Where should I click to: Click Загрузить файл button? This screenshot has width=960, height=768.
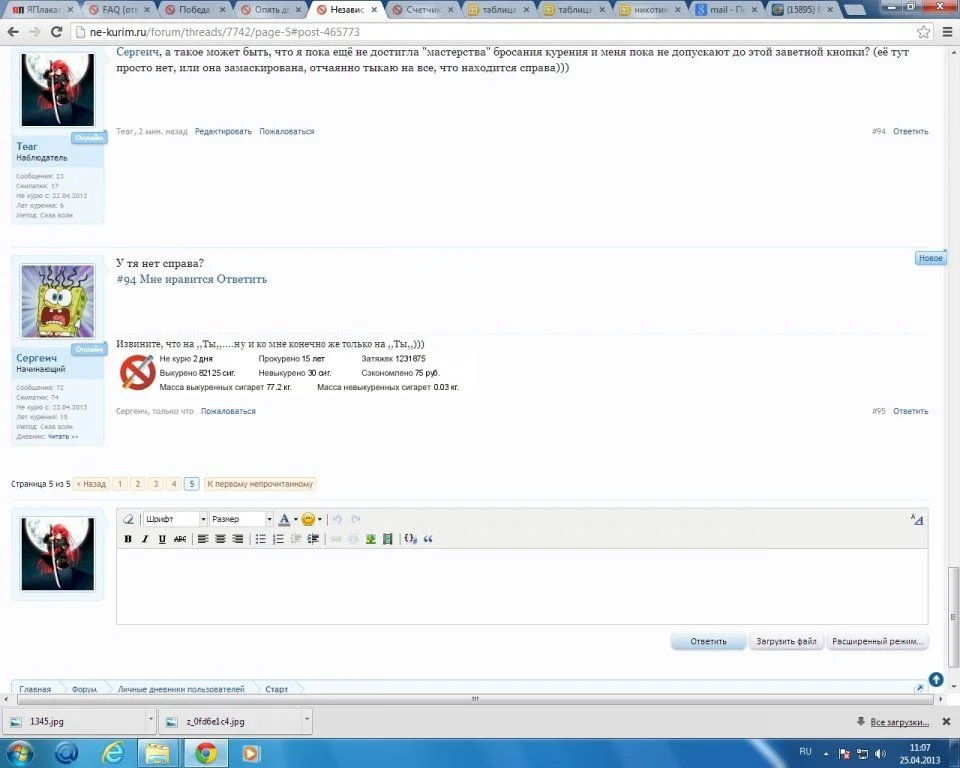(x=786, y=641)
